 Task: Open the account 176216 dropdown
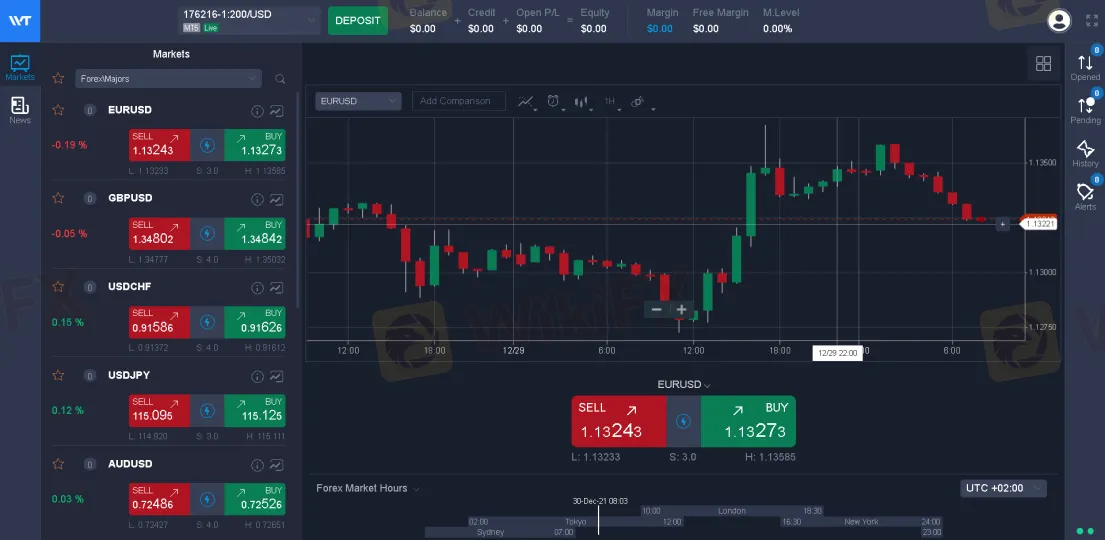click(x=250, y=20)
